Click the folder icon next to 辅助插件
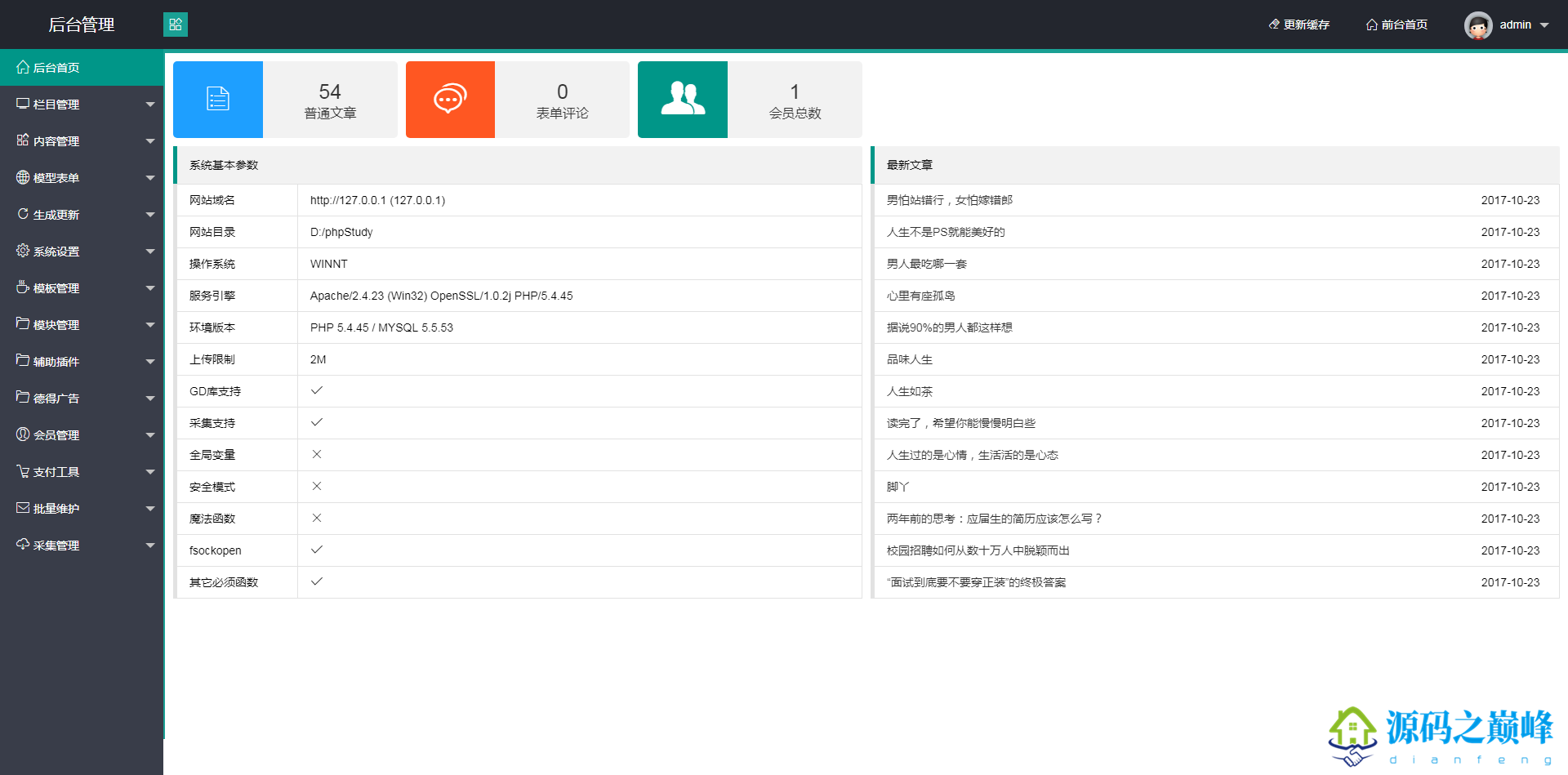1568x775 pixels. (x=23, y=361)
